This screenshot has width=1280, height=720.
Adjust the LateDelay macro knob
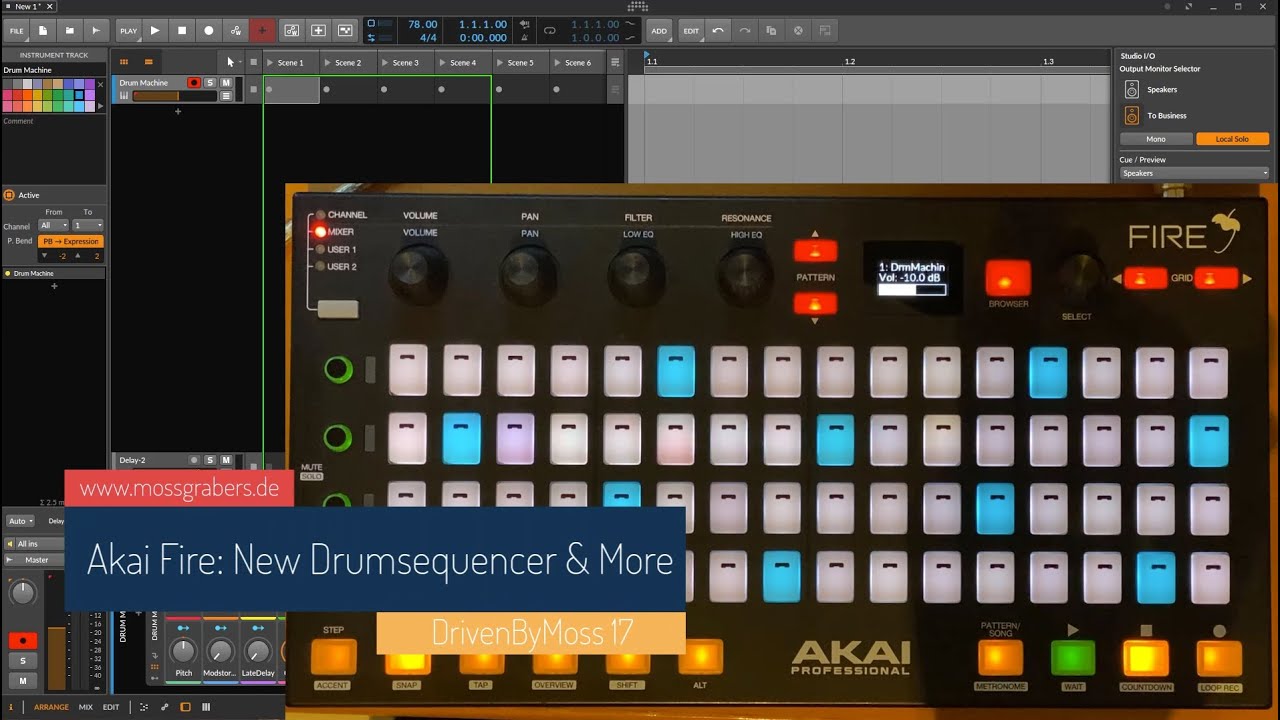click(x=258, y=651)
